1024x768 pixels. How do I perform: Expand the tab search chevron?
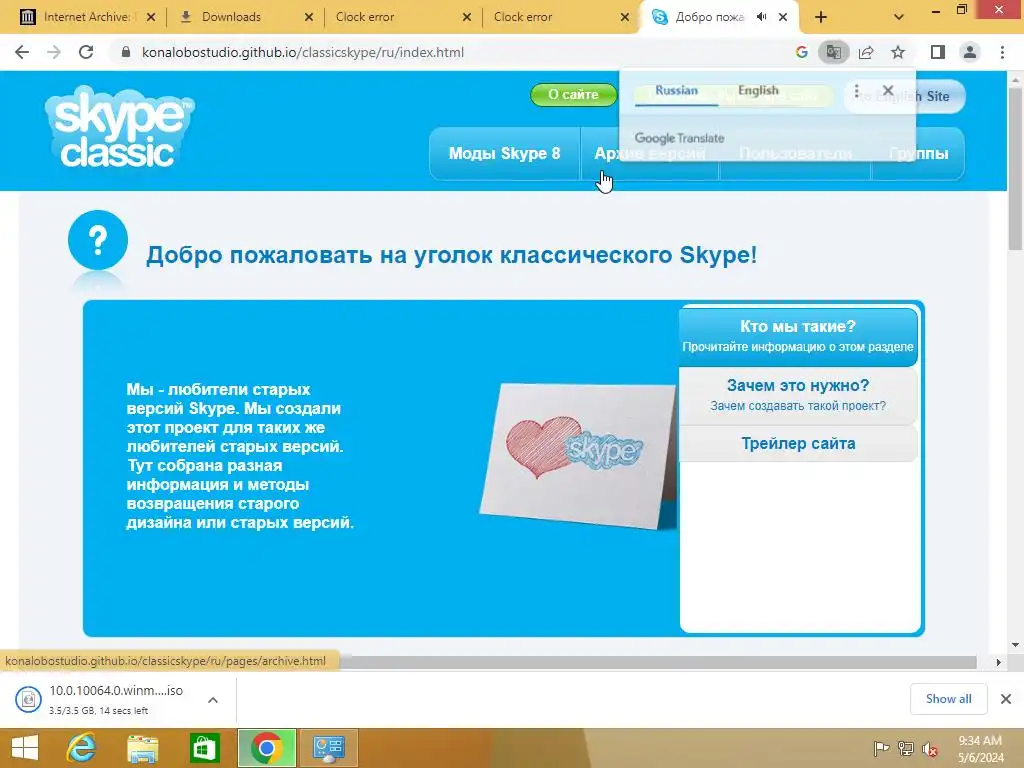(899, 17)
